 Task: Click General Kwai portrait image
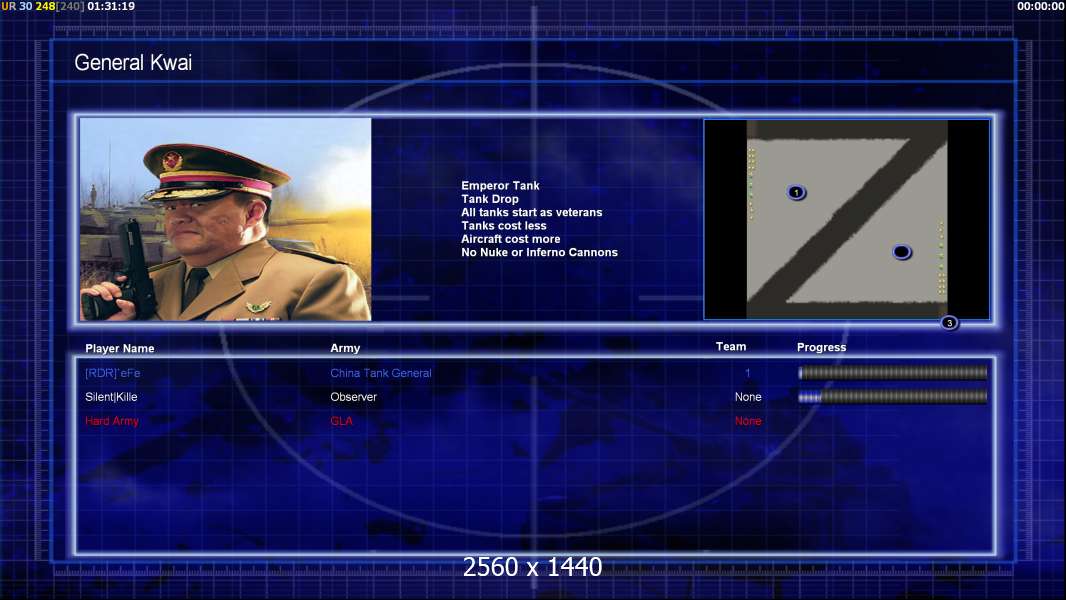[226, 219]
